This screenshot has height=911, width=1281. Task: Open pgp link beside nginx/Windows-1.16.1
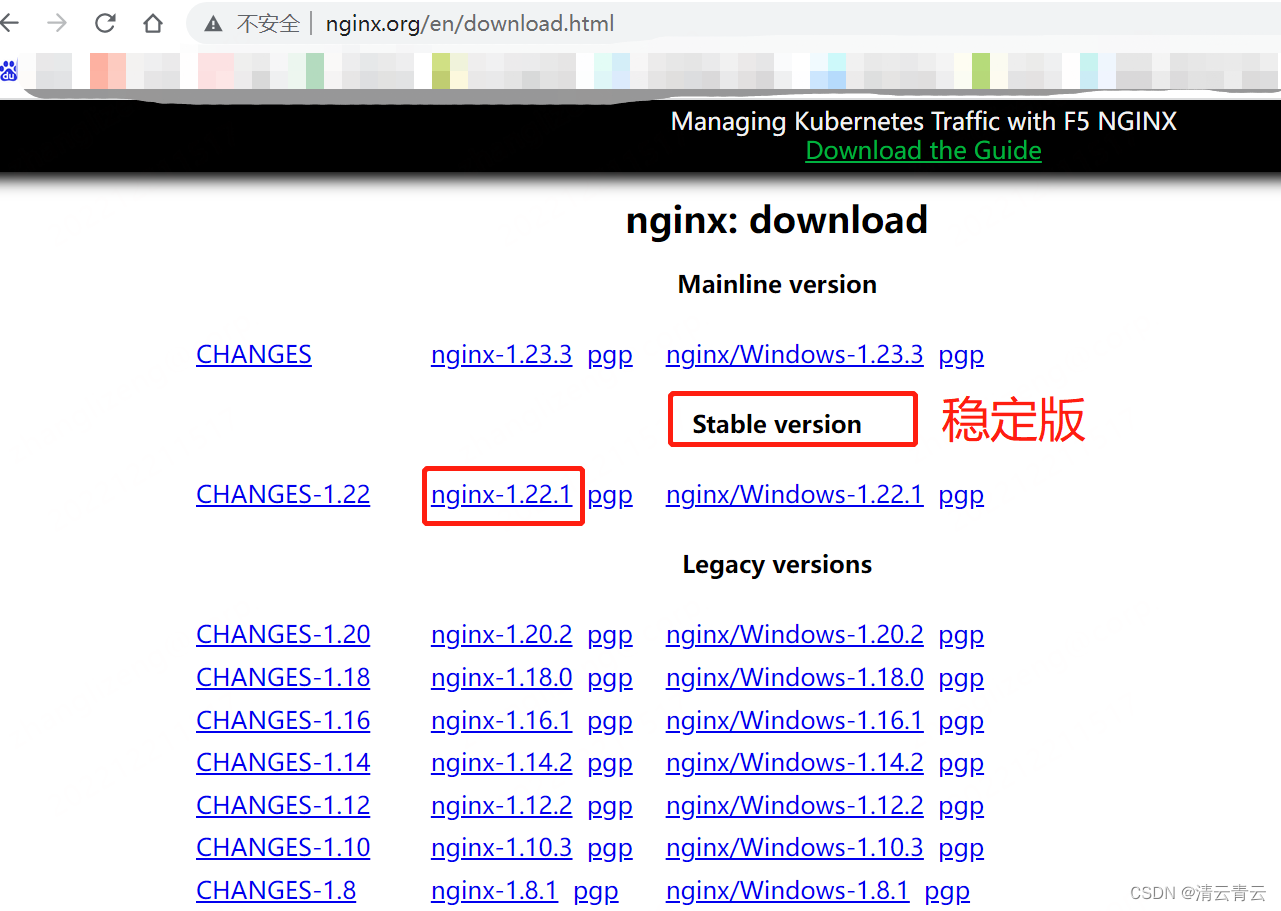[x=961, y=722]
